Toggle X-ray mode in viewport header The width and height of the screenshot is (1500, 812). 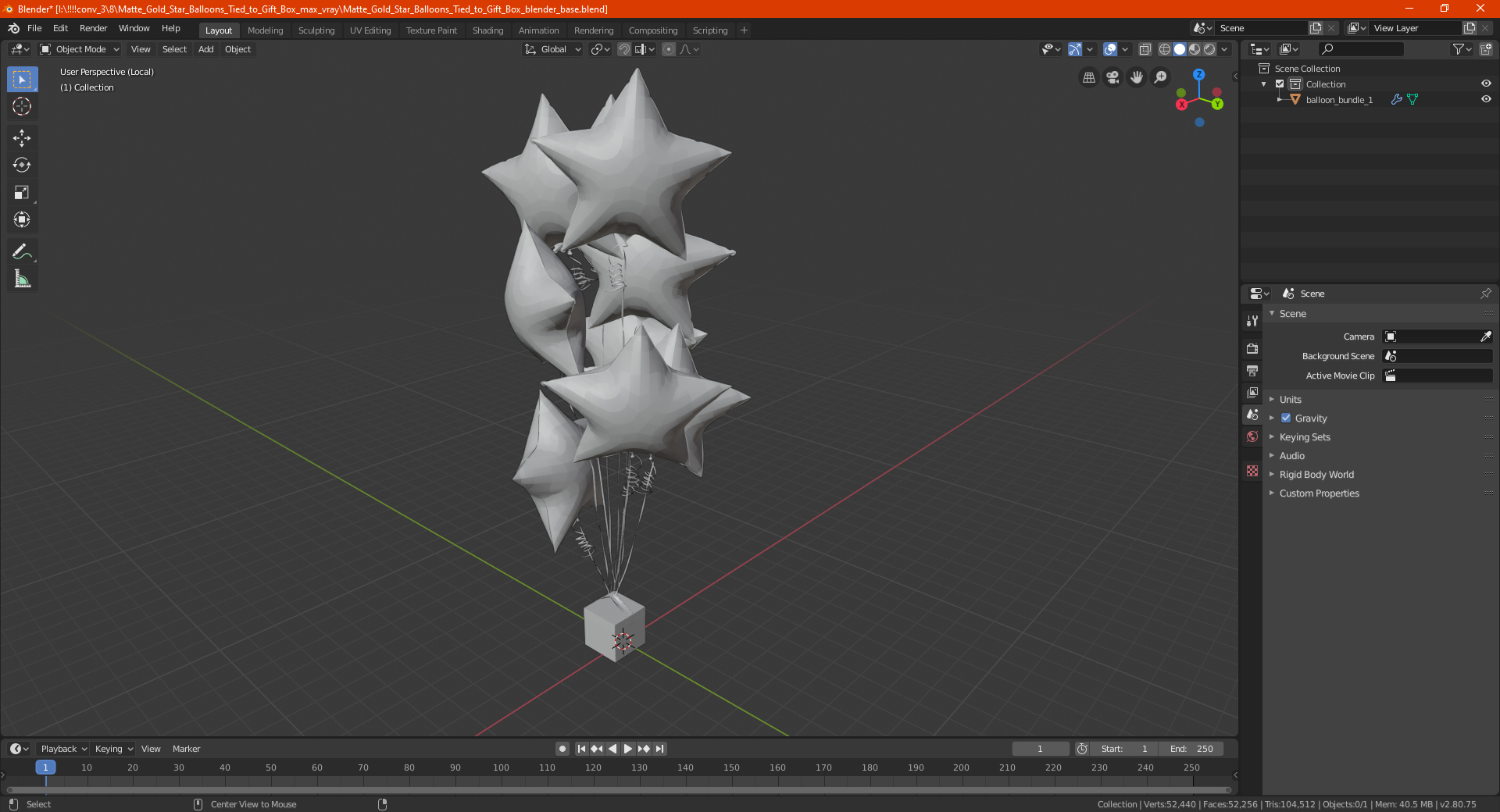tap(1145, 49)
